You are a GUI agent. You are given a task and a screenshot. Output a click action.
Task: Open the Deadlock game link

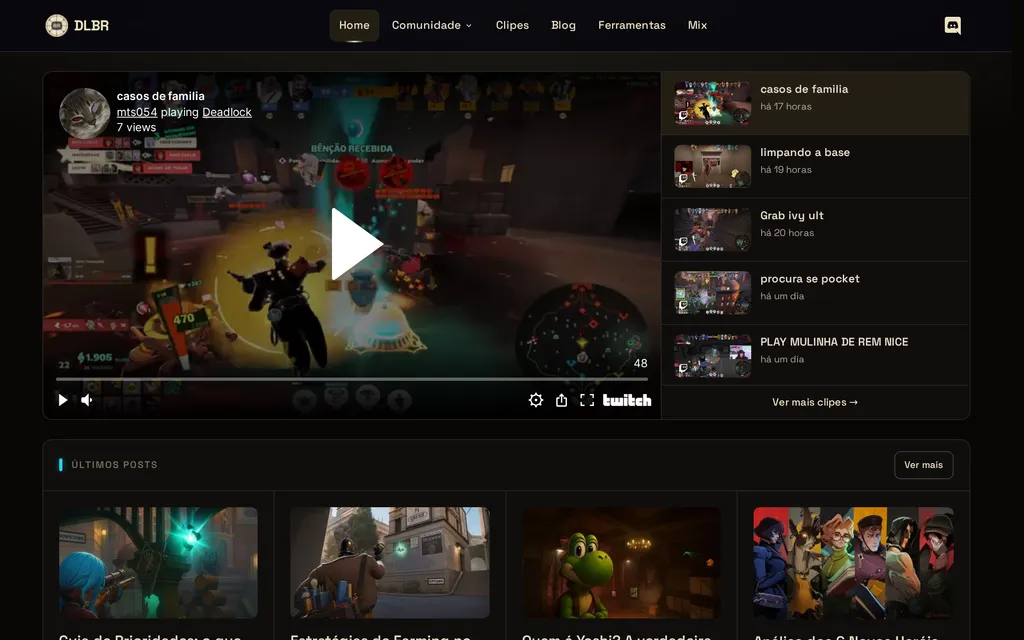coord(227,112)
